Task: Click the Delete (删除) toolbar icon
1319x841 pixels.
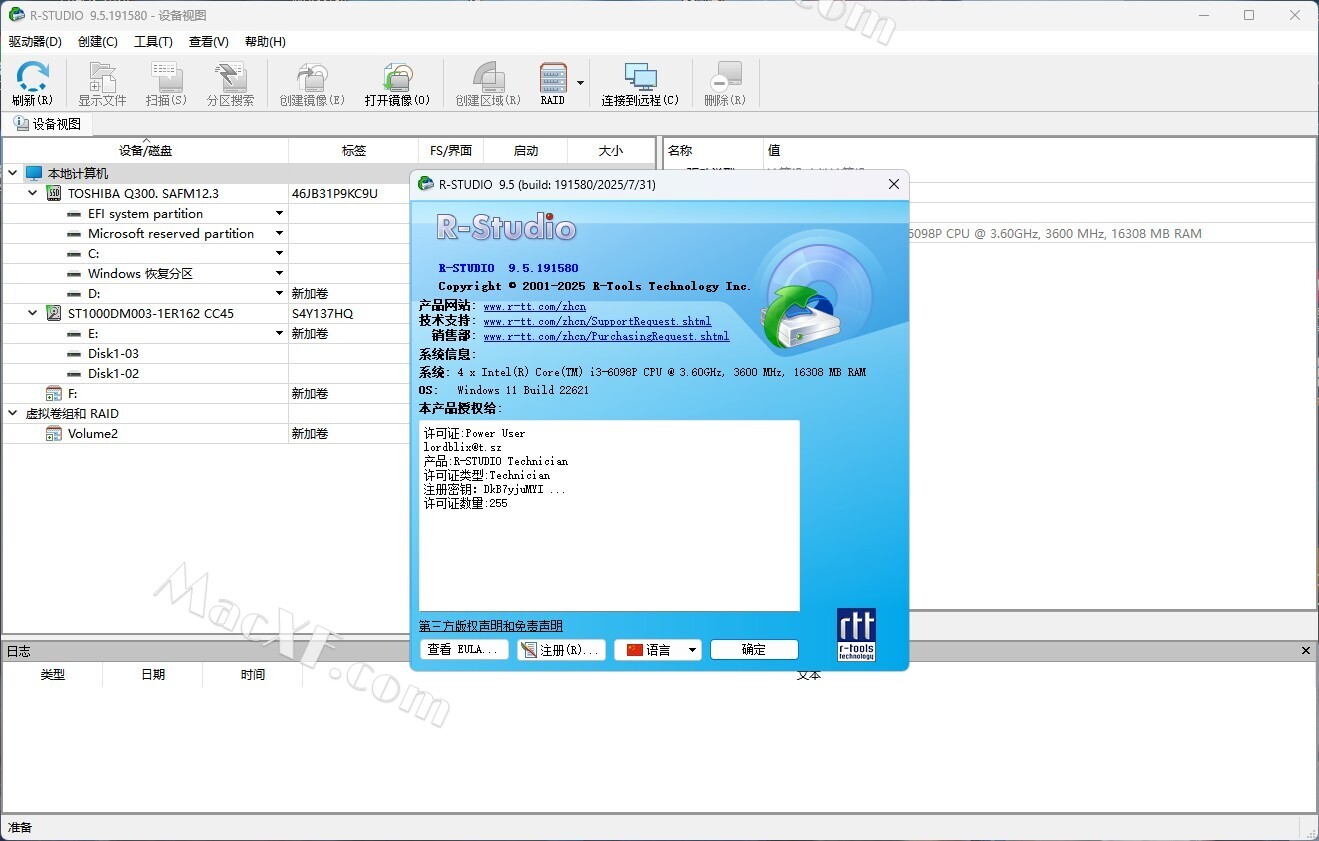Action: point(724,78)
